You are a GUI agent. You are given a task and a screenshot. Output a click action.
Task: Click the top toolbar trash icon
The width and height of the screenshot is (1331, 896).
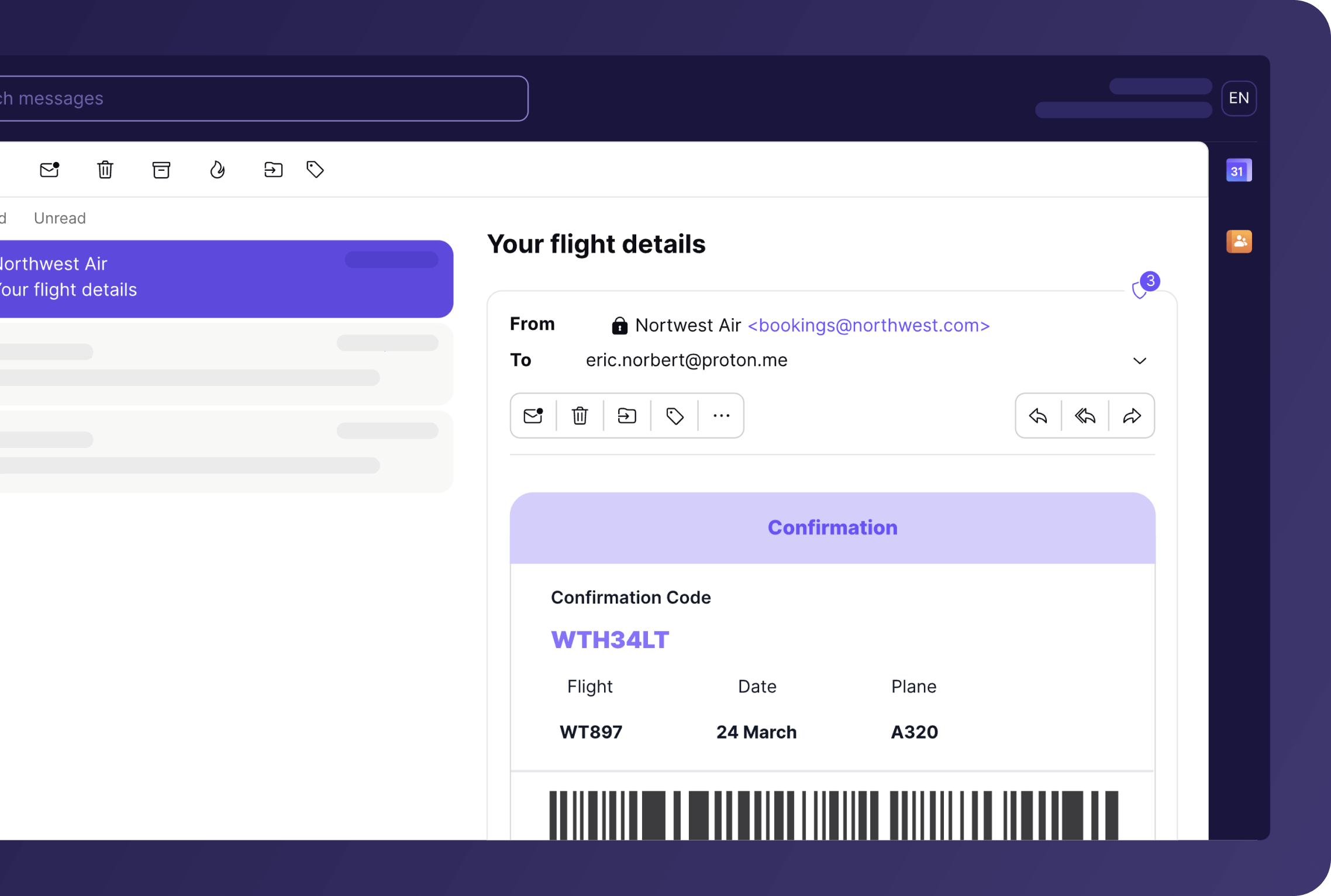click(105, 170)
